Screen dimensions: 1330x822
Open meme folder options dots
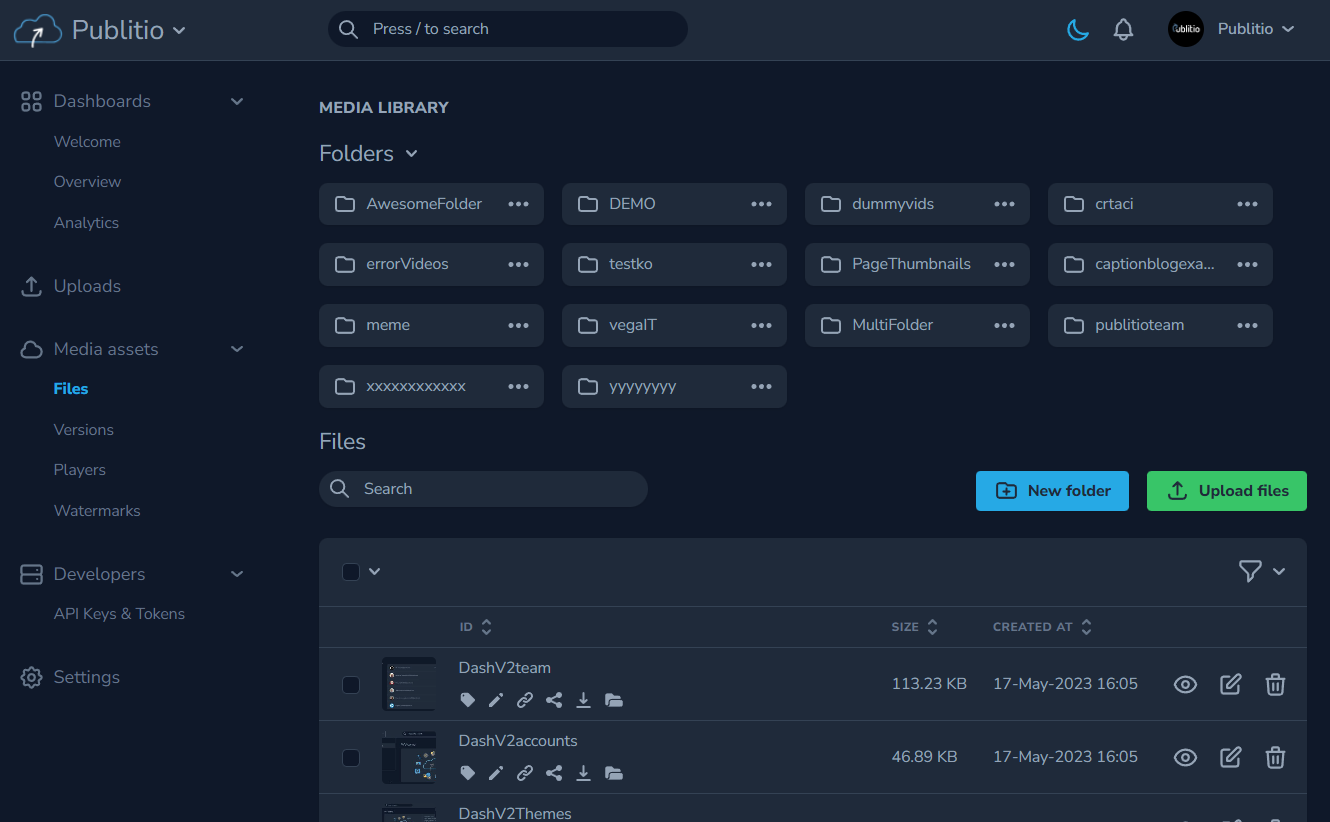(x=518, y=326)
